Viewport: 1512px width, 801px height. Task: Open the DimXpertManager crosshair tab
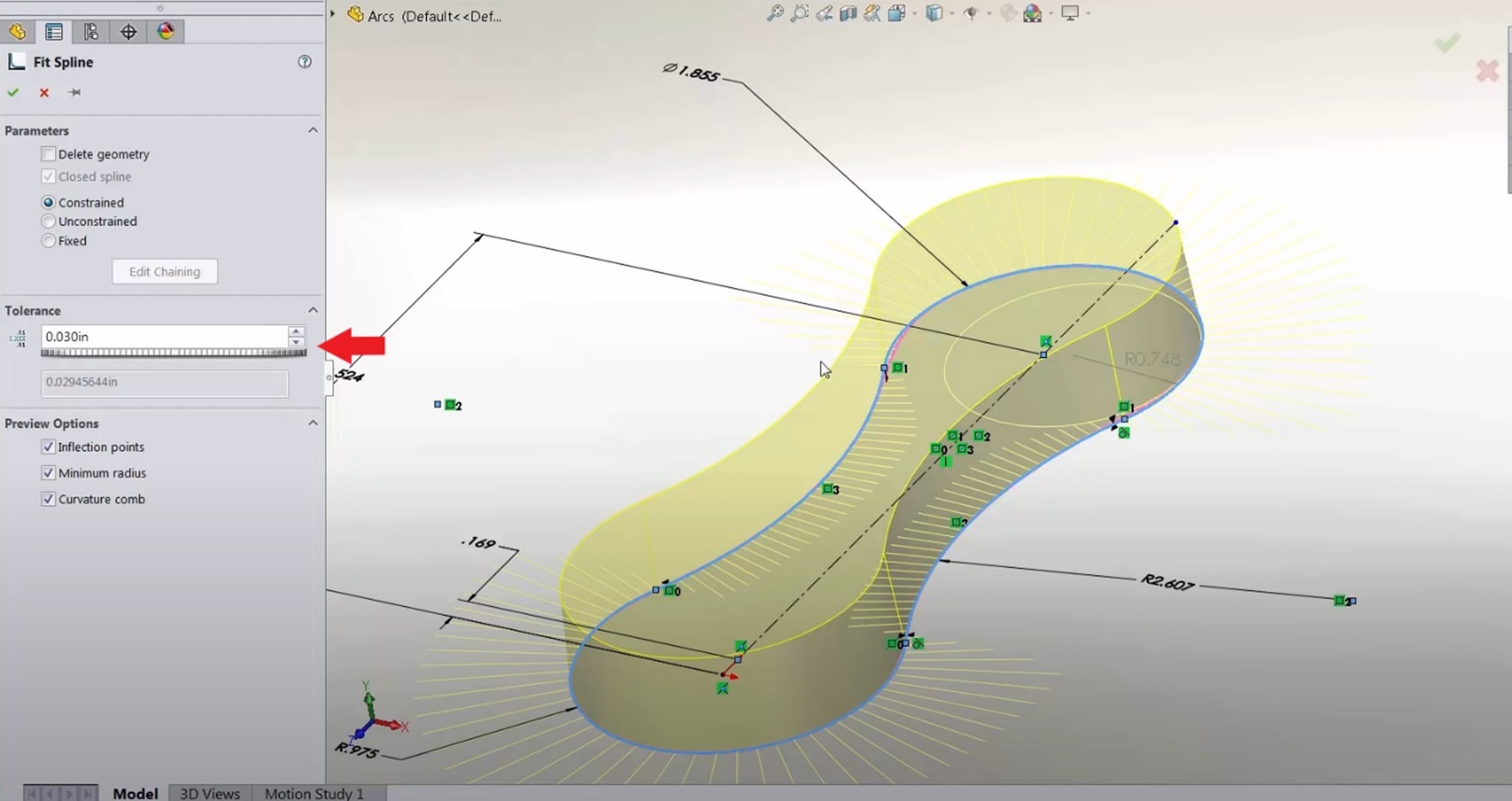point(128,31)
